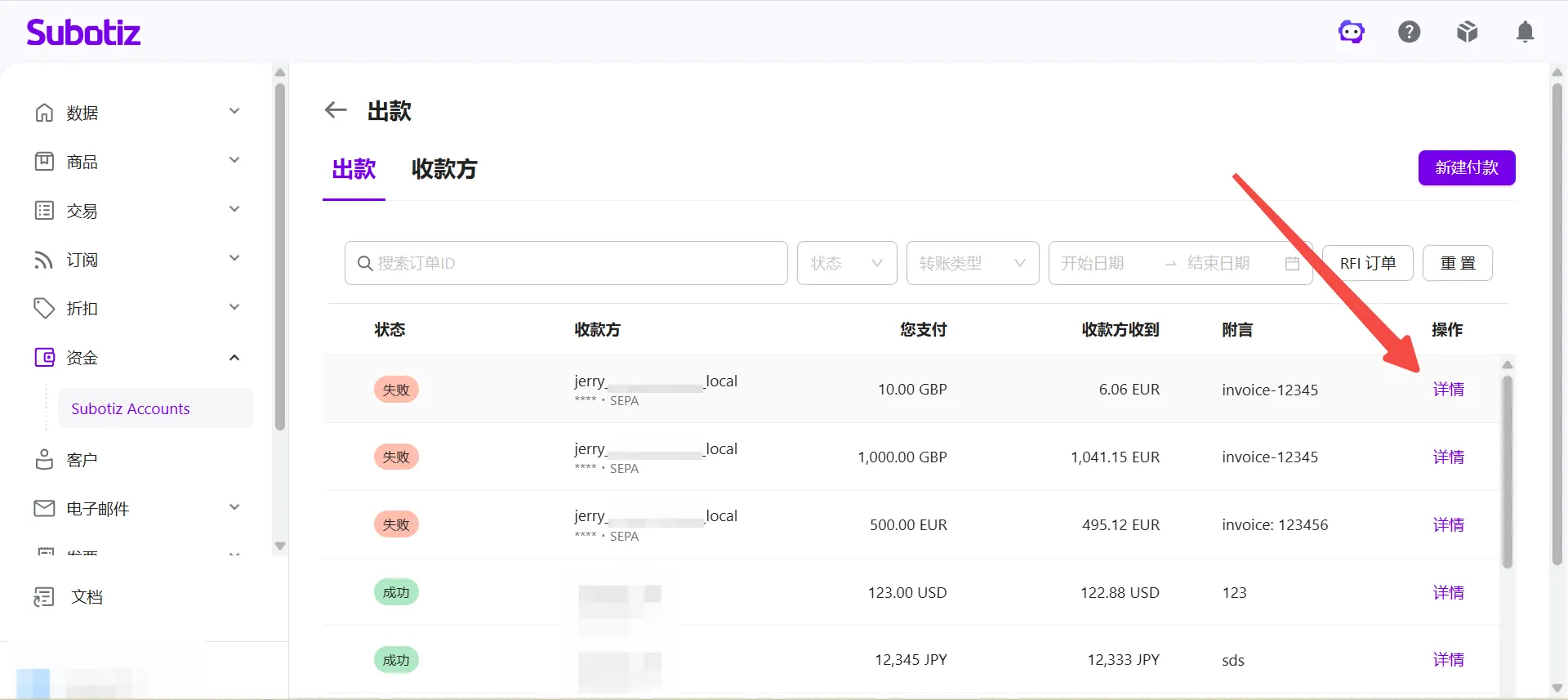Click the sidebar vertical scrollbar thumb
The width and height of the screenshot is (1568, 700).
[x=280, y=256]
